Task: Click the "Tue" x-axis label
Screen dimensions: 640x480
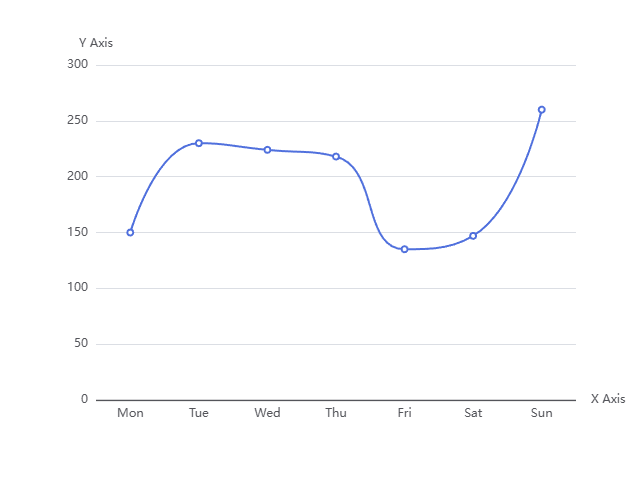Action: tap(199, 413)
